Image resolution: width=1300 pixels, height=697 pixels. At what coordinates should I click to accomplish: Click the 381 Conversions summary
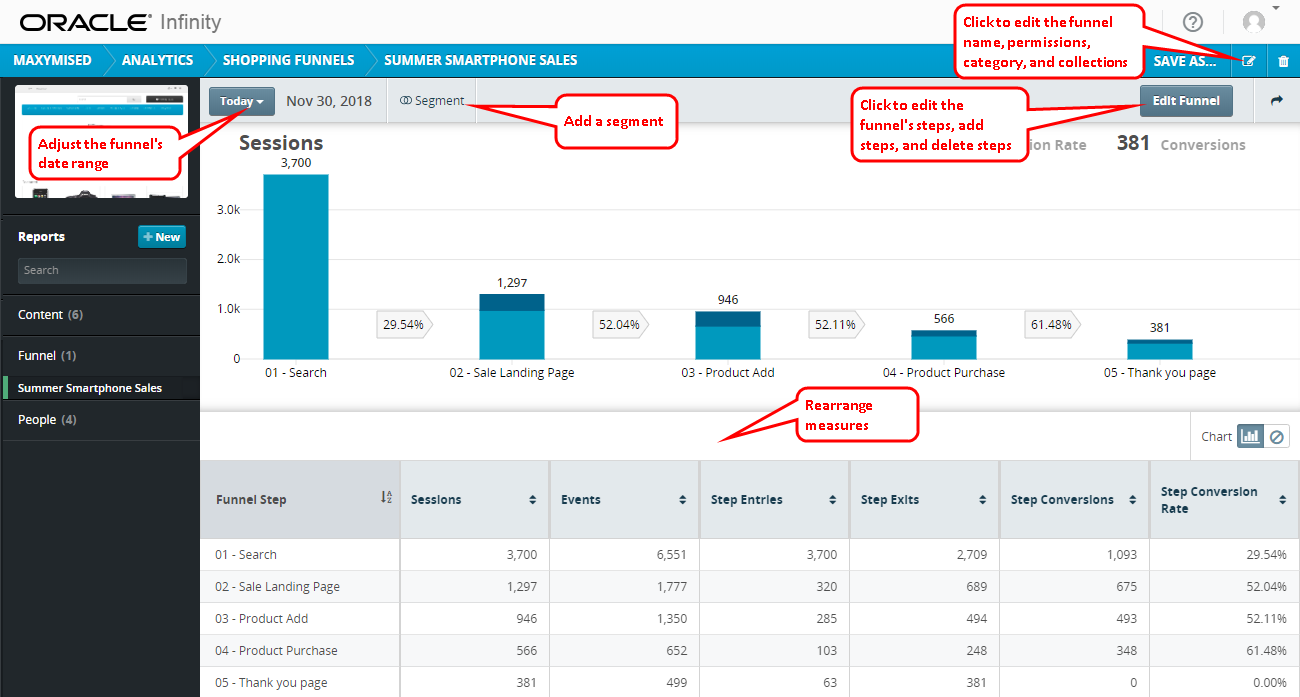click(1181, 144)
